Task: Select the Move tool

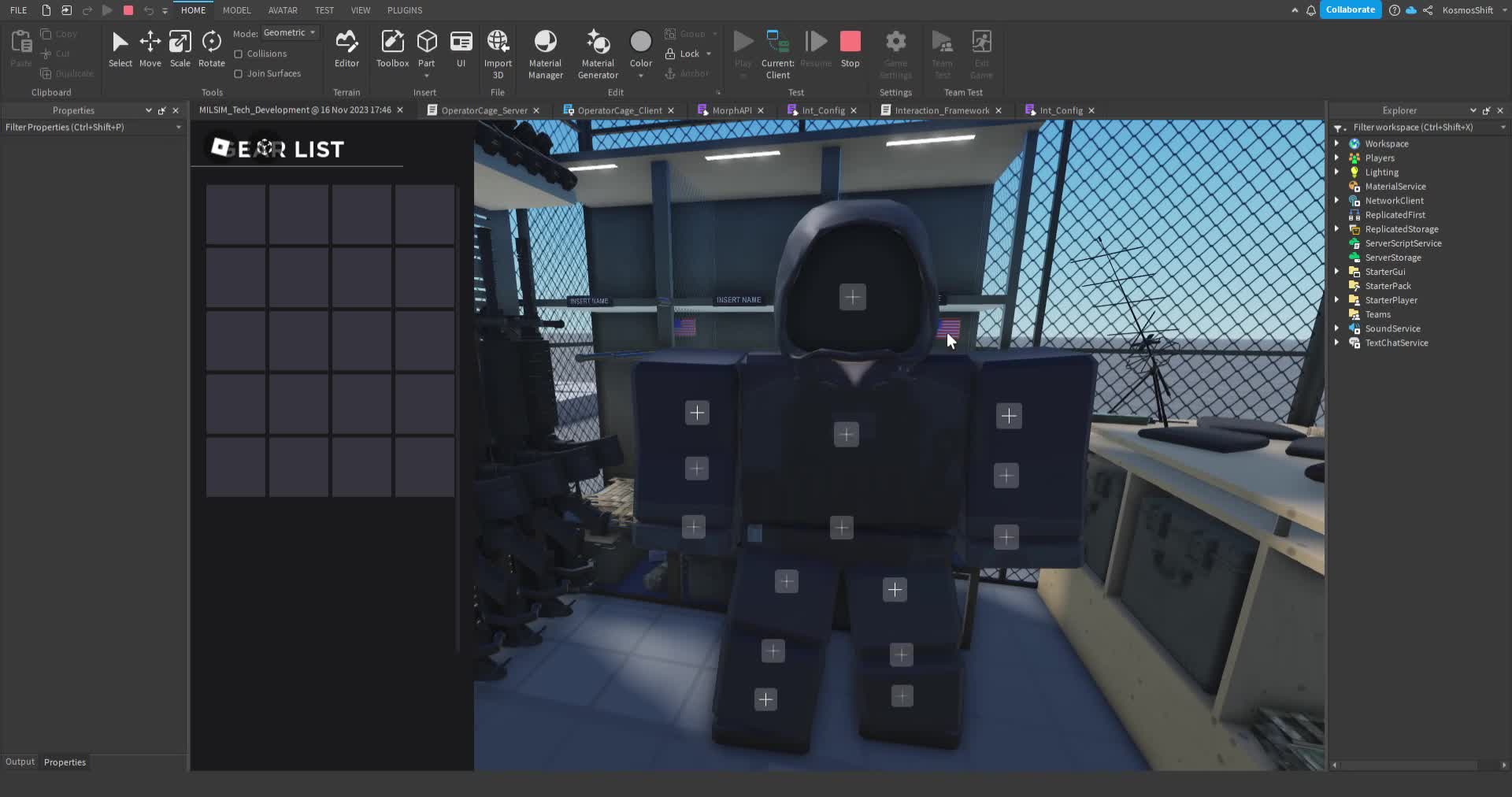Action: pos(150,49)
